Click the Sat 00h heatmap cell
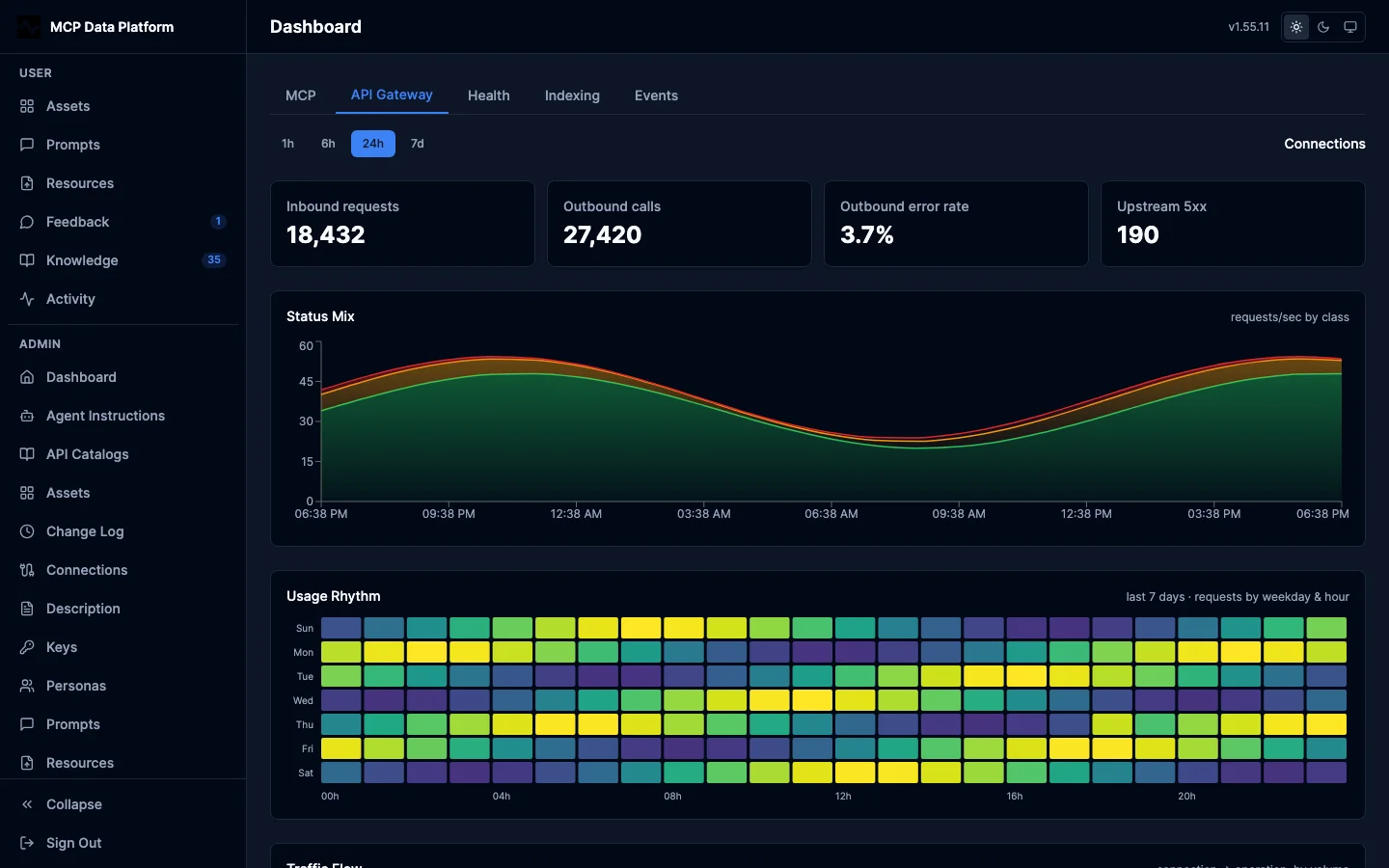The width and height of the screenshot is (1389, 868). 341,773
